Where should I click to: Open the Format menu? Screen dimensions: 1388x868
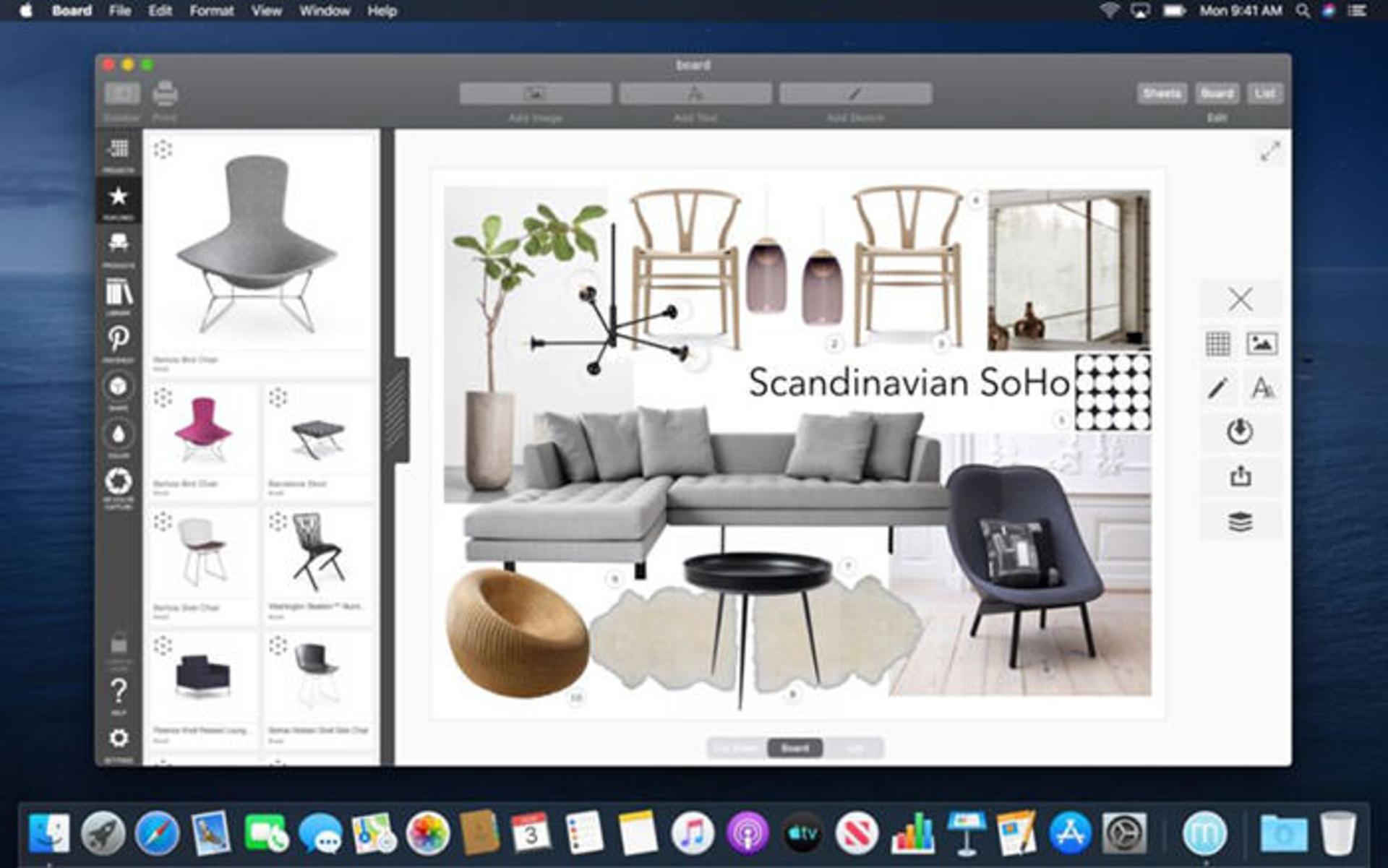click(211, 11)
